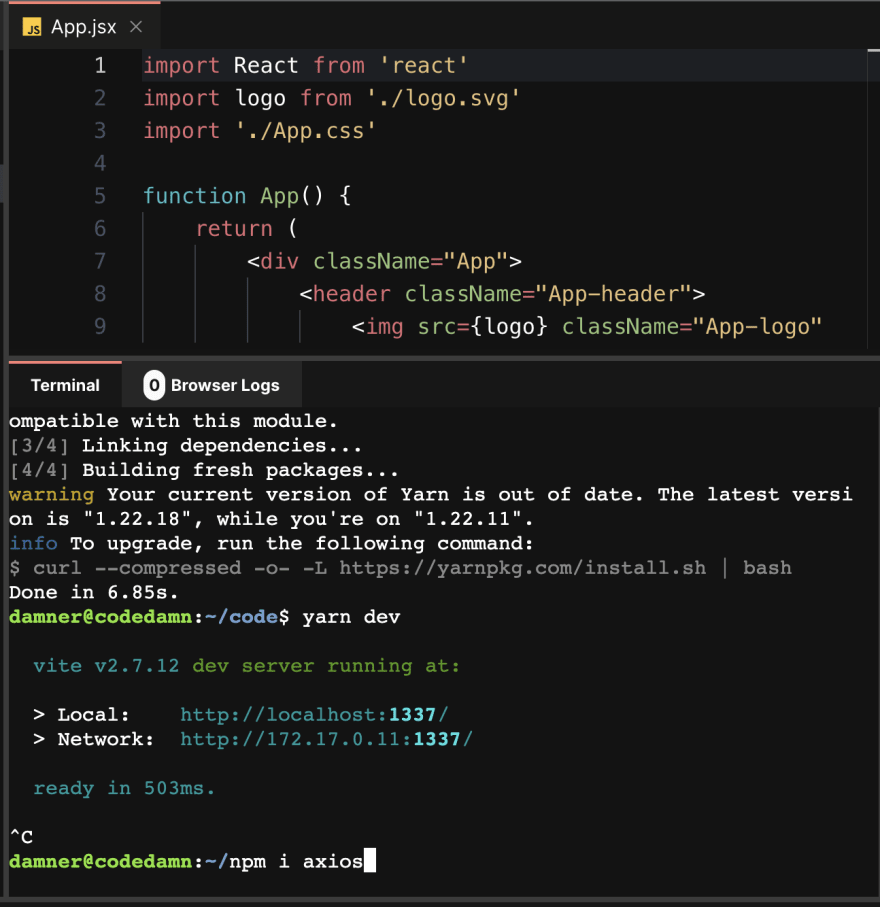Click 'Done in 6.85s.' terminal line
Image resolution: width=880 pixels, height=907 pixels.
tap(94, 593)
